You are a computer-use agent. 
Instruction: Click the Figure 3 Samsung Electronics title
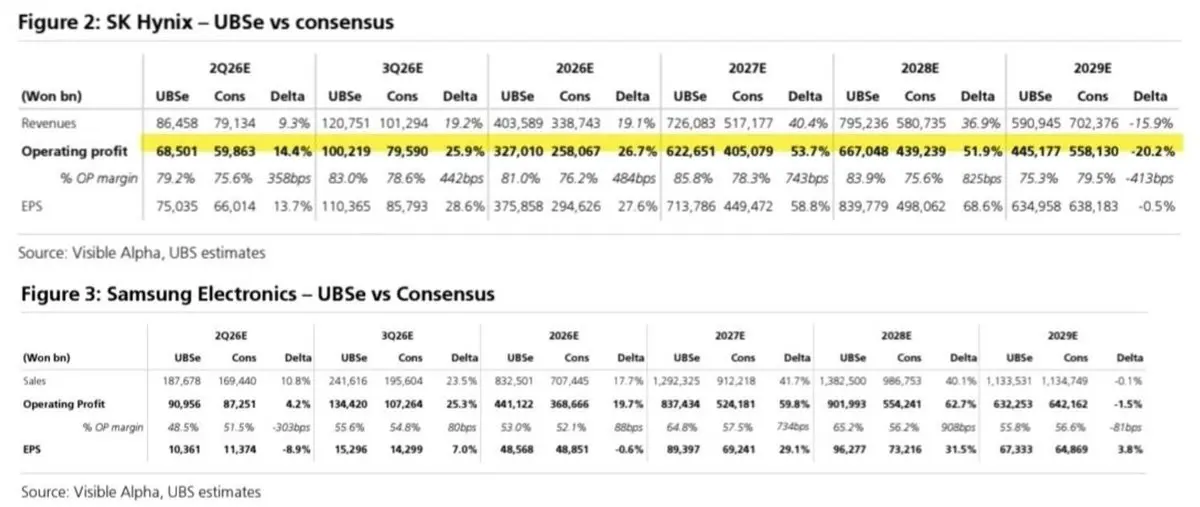tap(255, 294)
